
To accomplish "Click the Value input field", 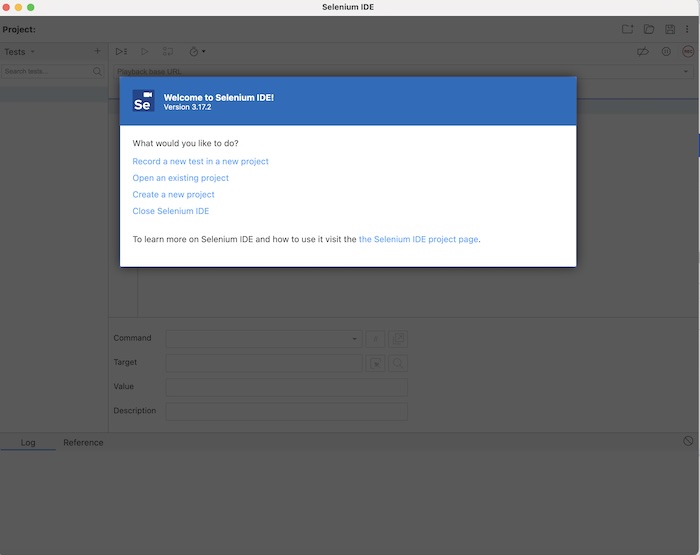I will pos(287,387).
